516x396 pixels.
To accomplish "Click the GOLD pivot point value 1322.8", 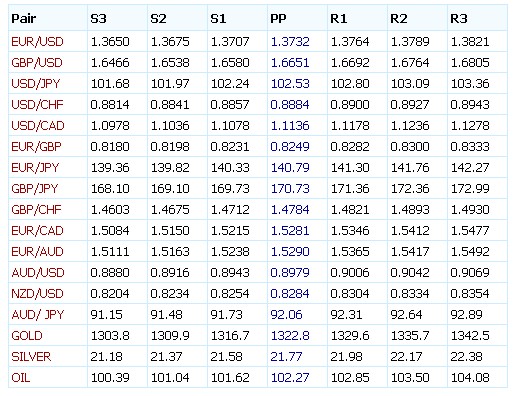I will coord(290,335).
